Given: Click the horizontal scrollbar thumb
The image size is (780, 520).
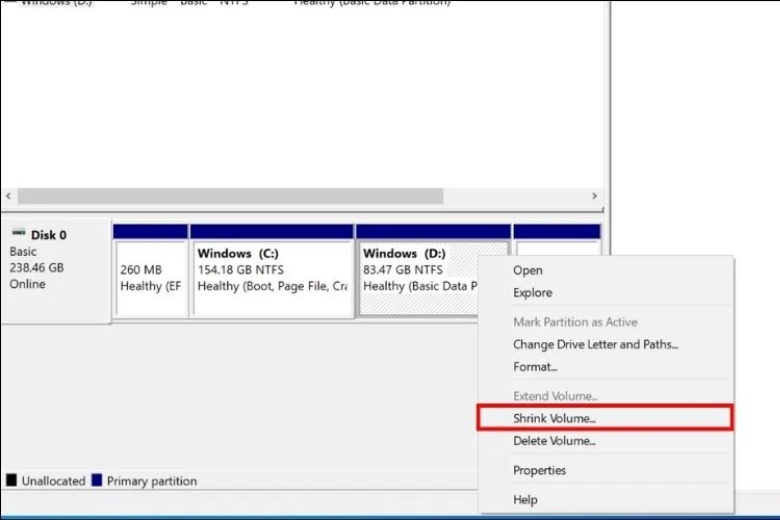Looking at the screenshot, I should (230, 197).
